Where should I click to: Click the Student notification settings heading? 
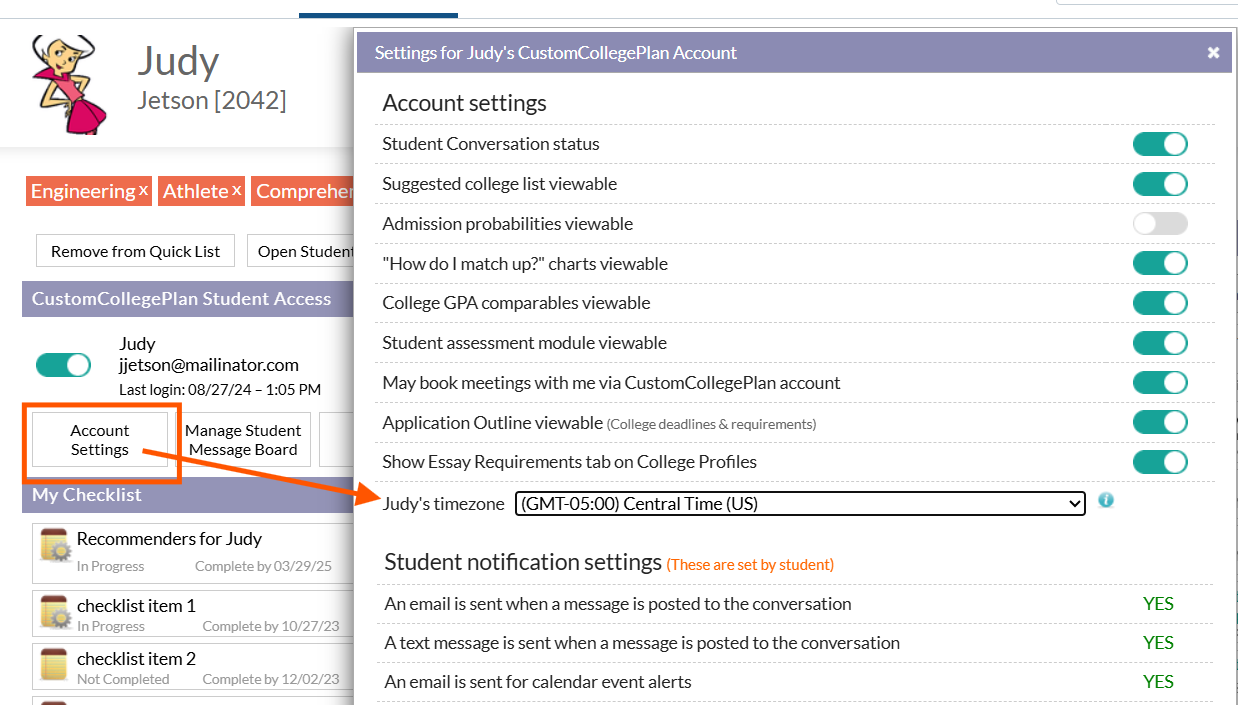(x=523, y=562)
